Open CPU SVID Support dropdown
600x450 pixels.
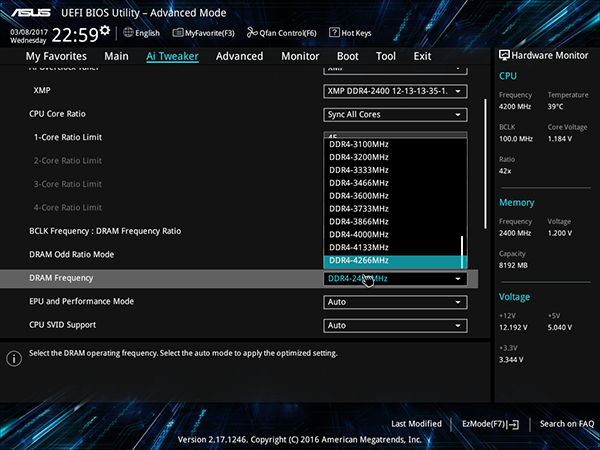point(395,326)
